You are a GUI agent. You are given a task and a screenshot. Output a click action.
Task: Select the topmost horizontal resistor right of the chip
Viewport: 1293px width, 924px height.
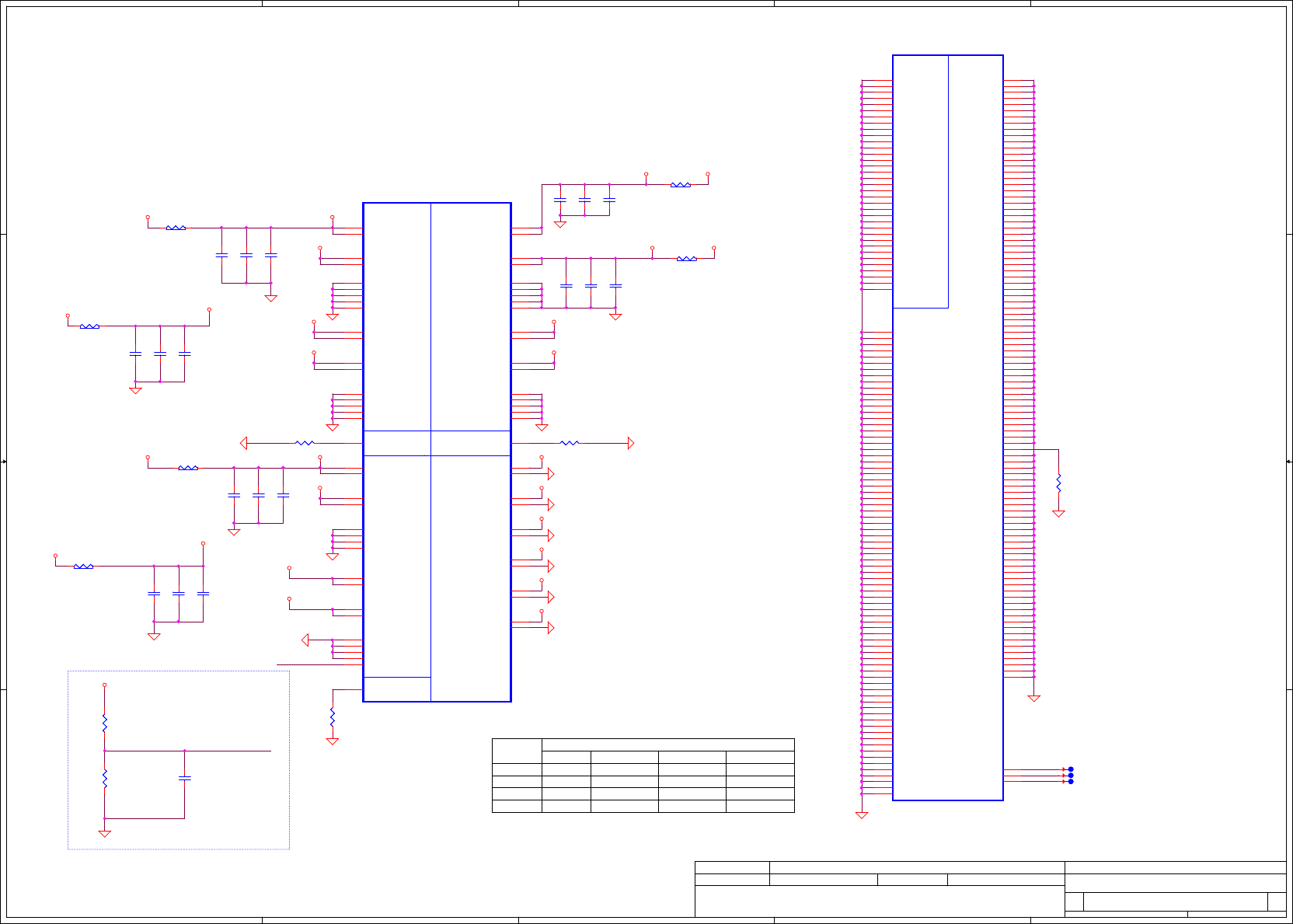[x=681, y=185]
